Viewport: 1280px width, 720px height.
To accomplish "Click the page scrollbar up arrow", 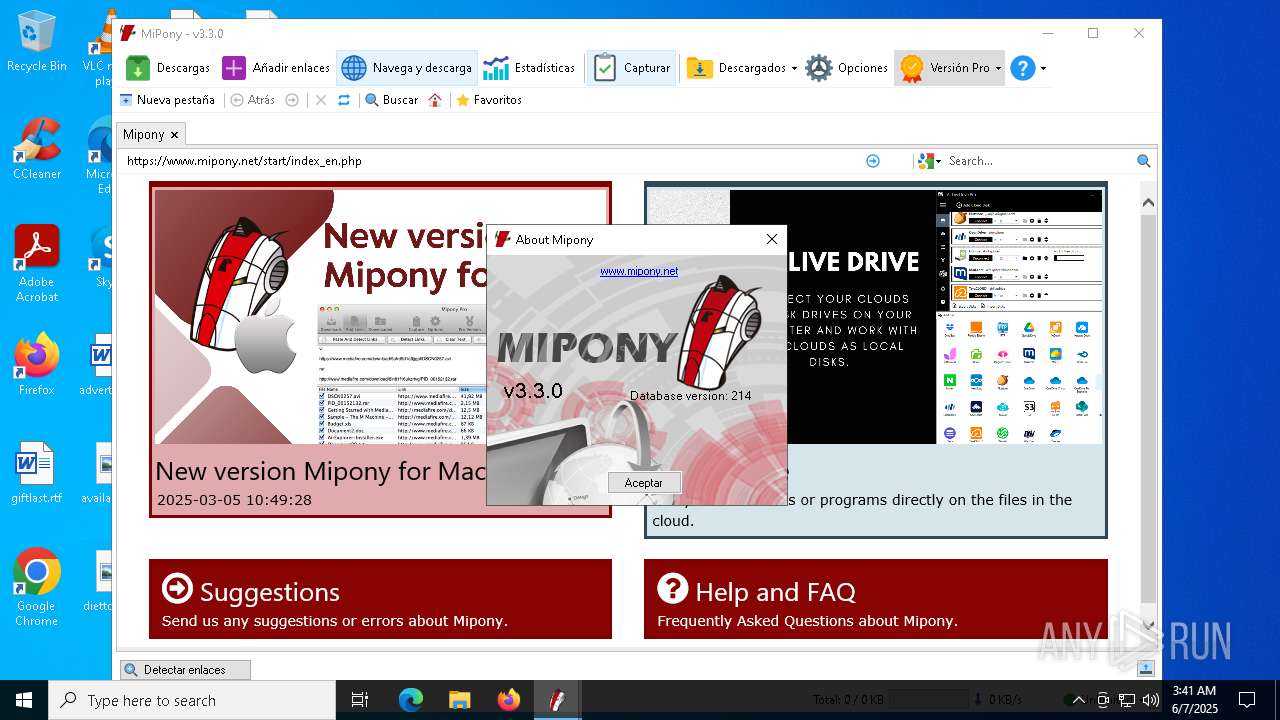I will click(x=1148, y=202).
